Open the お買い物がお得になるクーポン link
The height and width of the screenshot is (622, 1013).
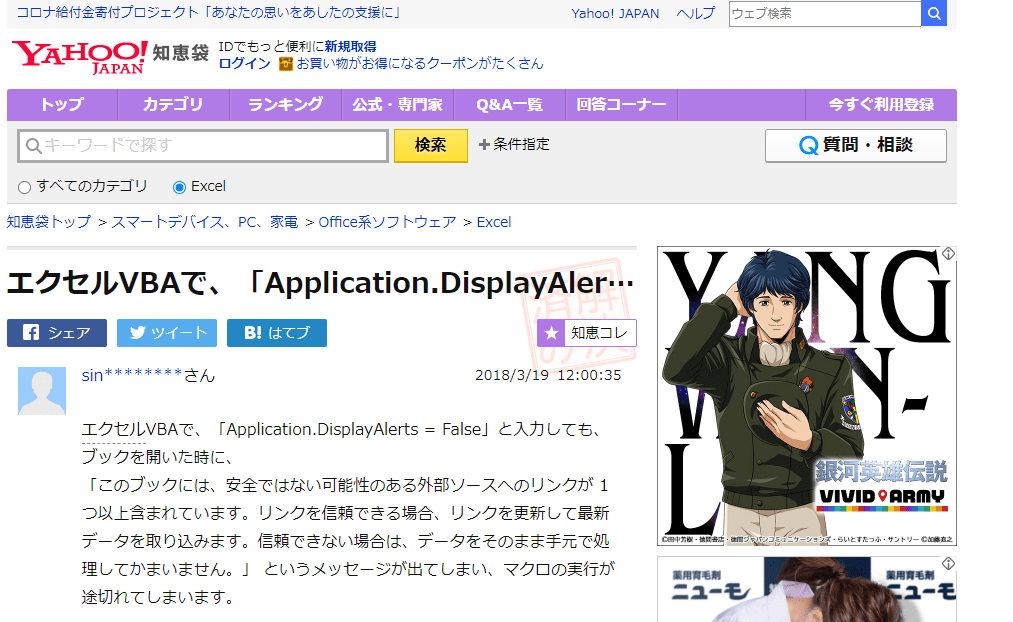(x=420, y=63)
